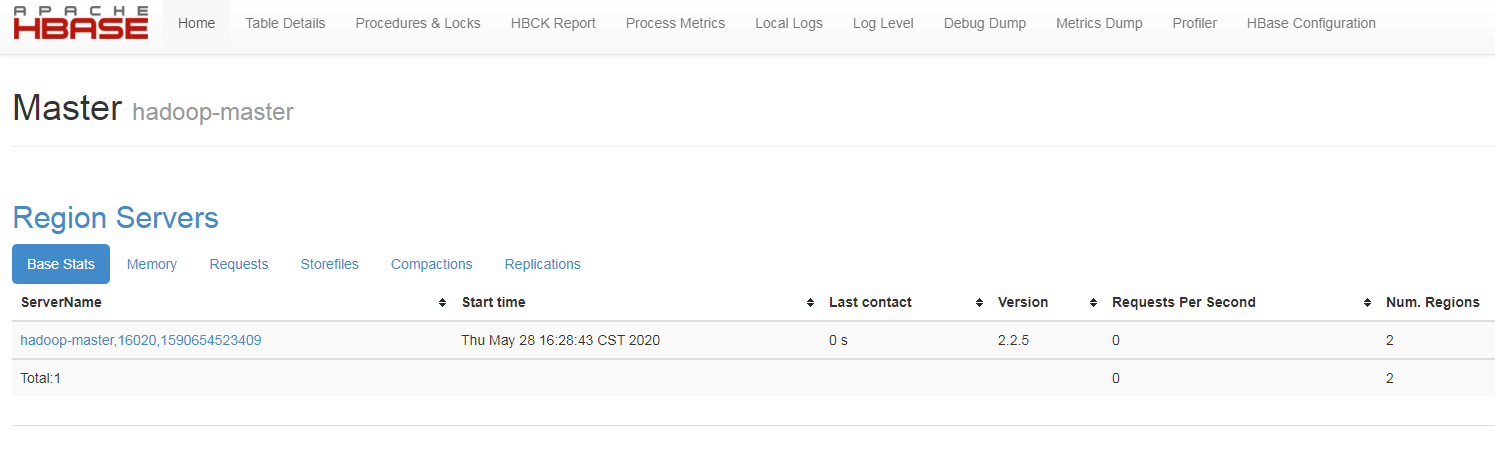This screenshot has width=1495, height=450.
Task: Open HBase Configuration page
Action: tap(1311, 23)
